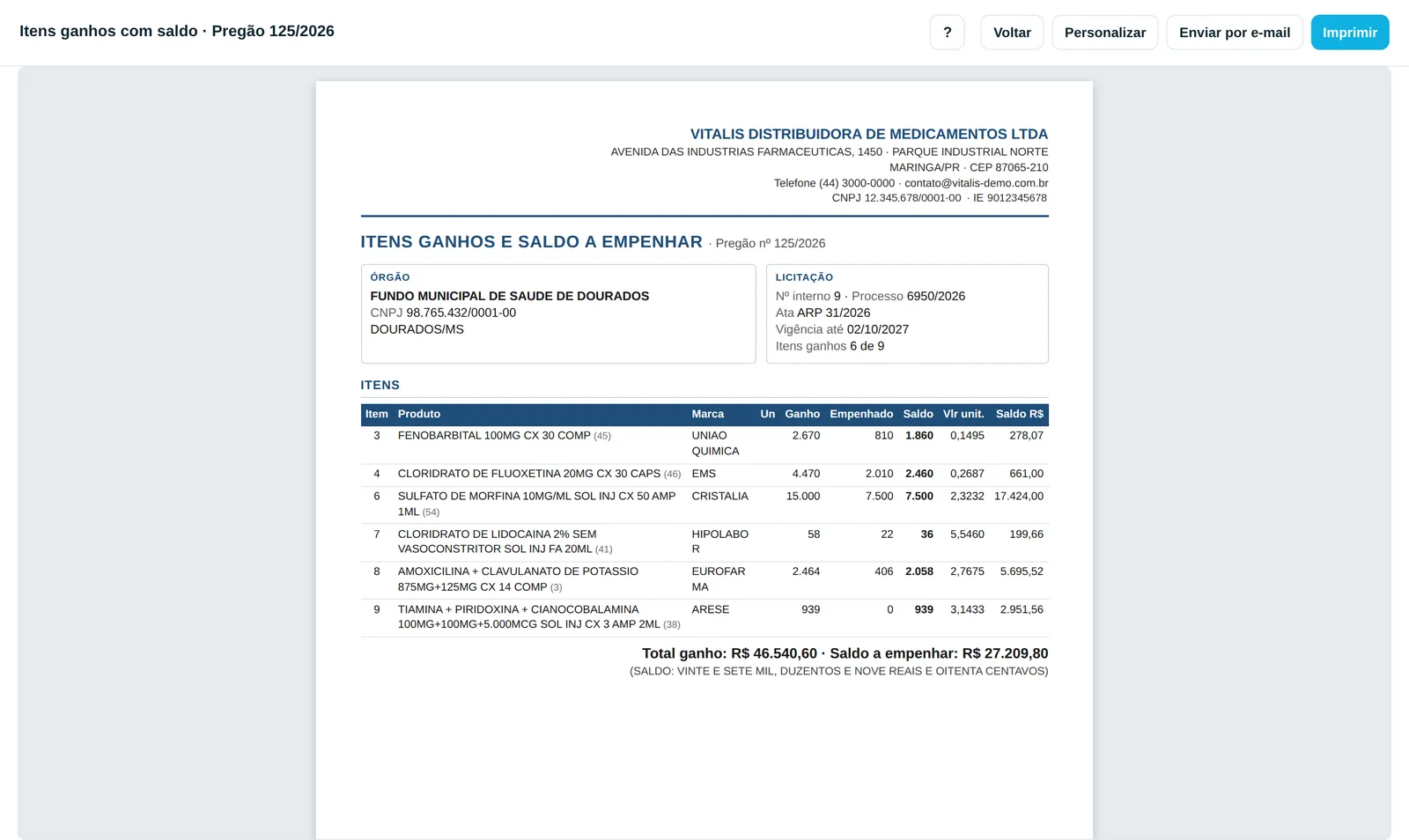Click the Marca column header
This screenshot has width=1409, height=840.
[708, 414]
